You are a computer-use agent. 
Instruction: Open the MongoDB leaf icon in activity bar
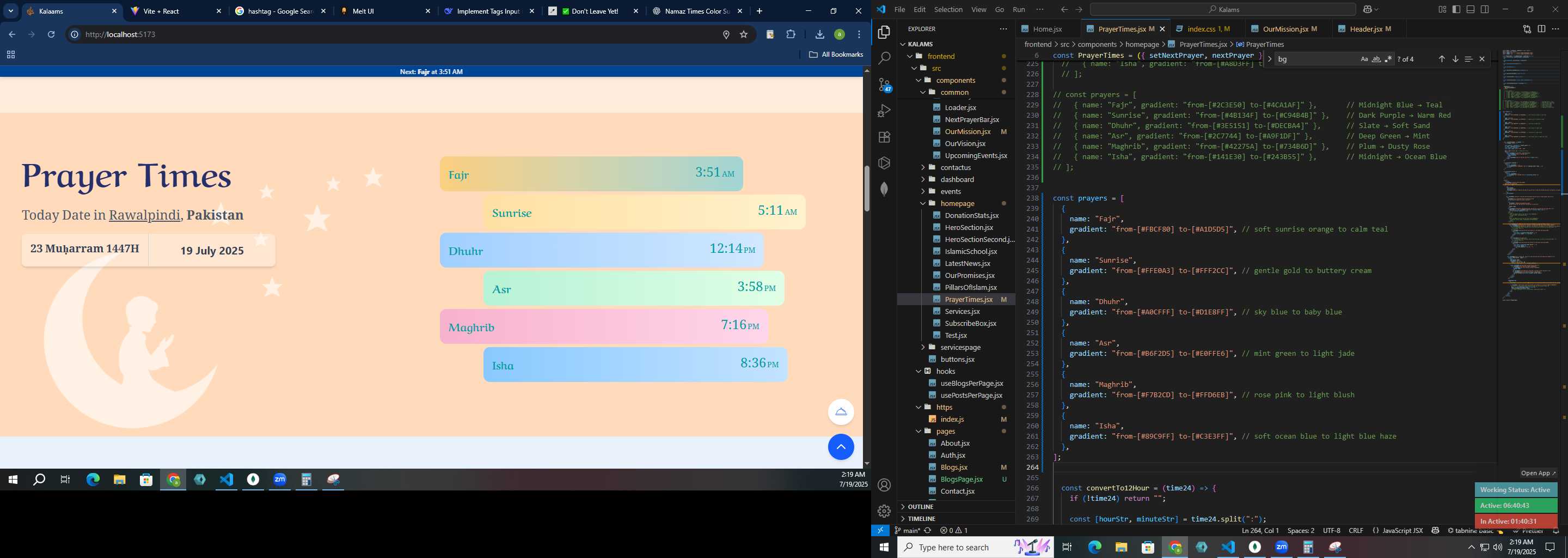pos(884,189)
